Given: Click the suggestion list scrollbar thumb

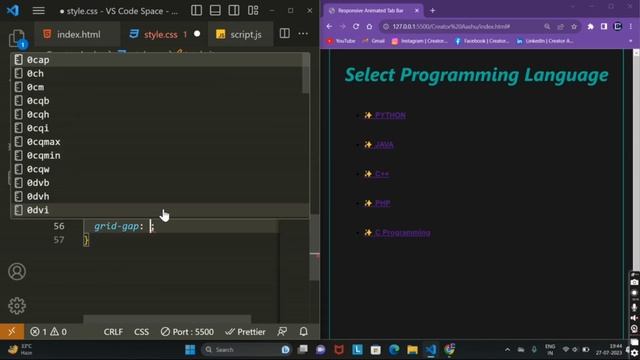Looking at the screenshot, I should coord(306,73).
